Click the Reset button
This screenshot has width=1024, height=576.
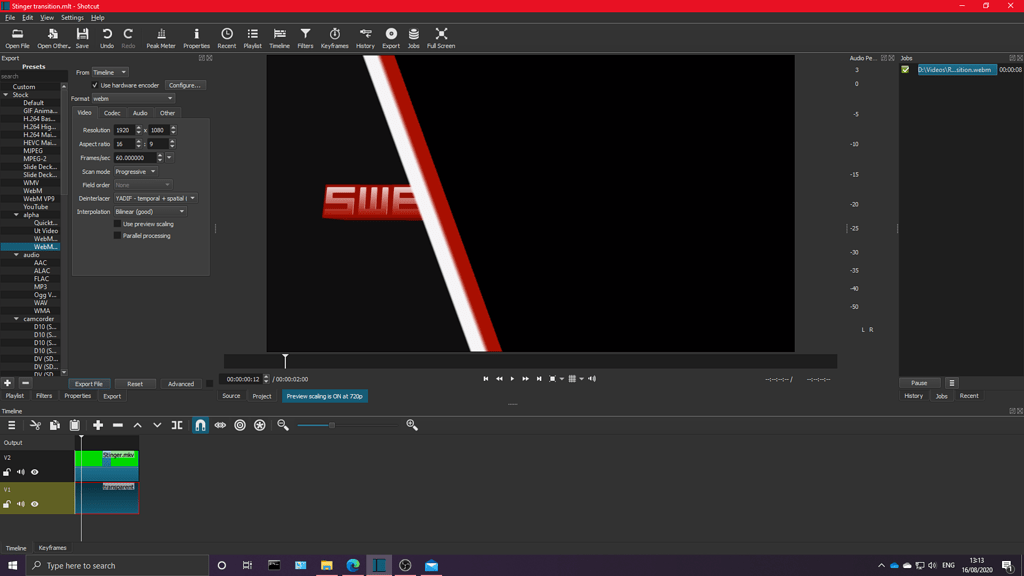click(x=135, y=384)
